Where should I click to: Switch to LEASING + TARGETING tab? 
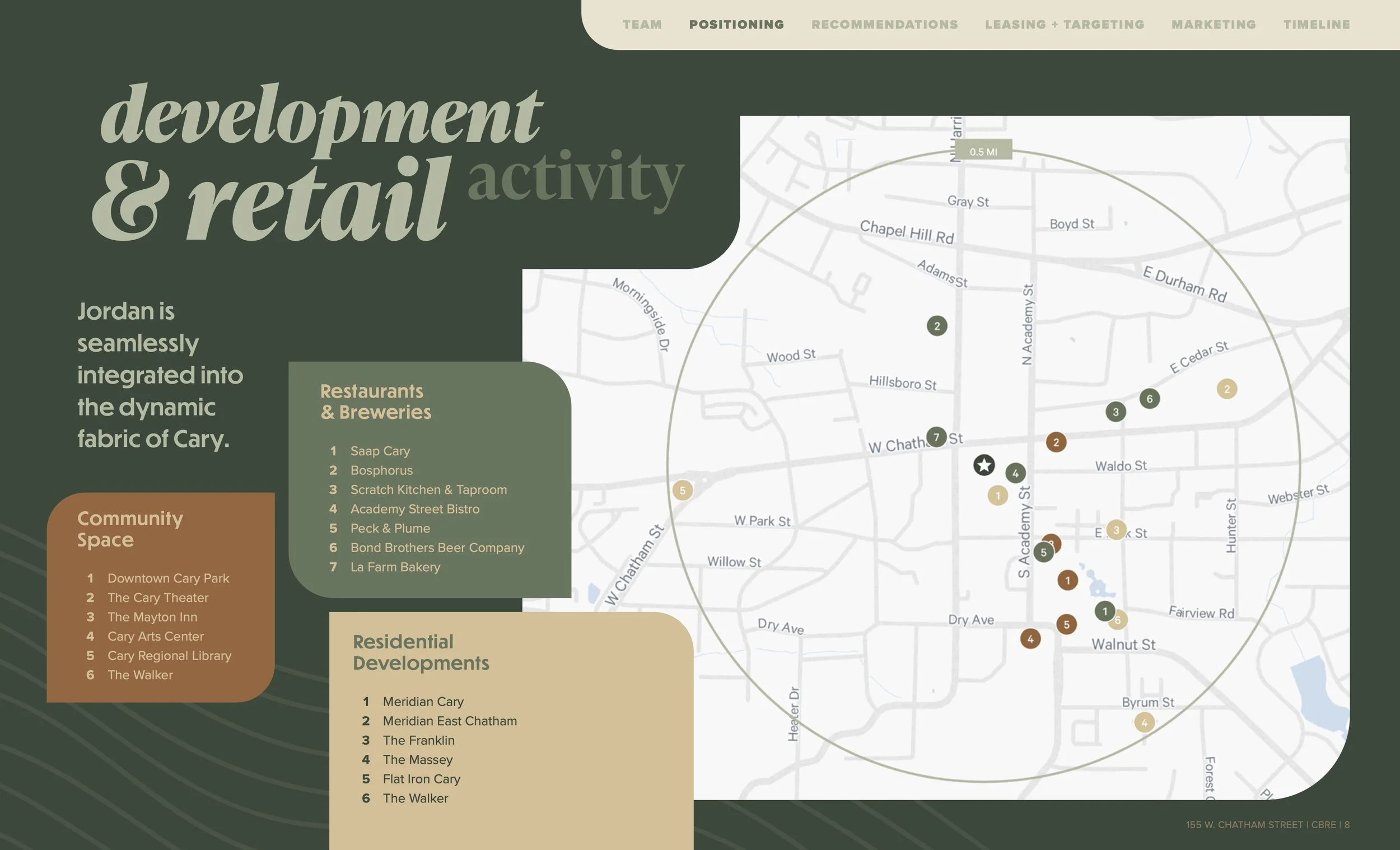pos(1065,25)
